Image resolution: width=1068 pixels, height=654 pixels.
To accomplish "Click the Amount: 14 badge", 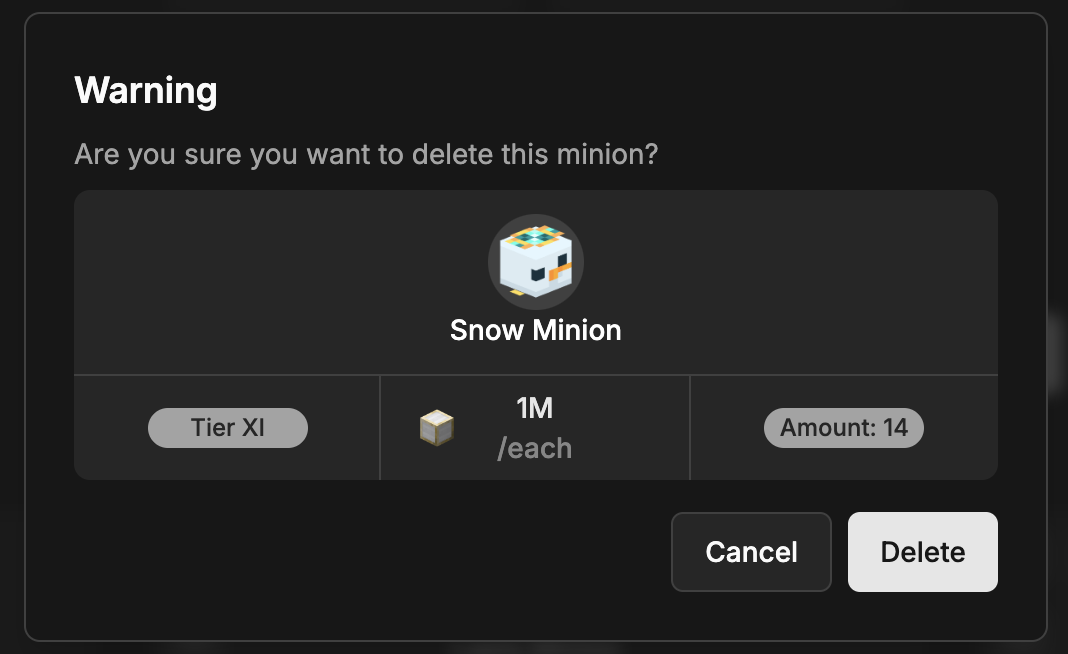I will [x=843, y=428].
